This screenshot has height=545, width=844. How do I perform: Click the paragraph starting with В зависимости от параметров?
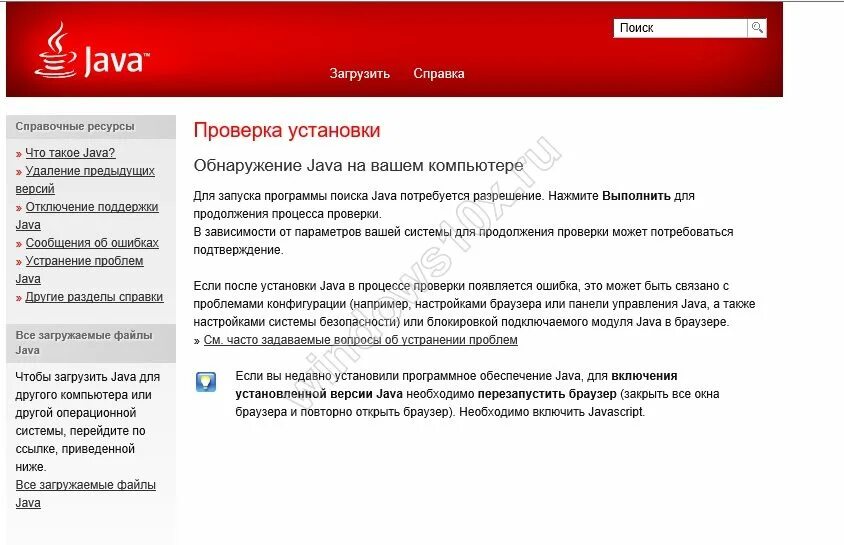pyautogui.click(x=463, y=241)
